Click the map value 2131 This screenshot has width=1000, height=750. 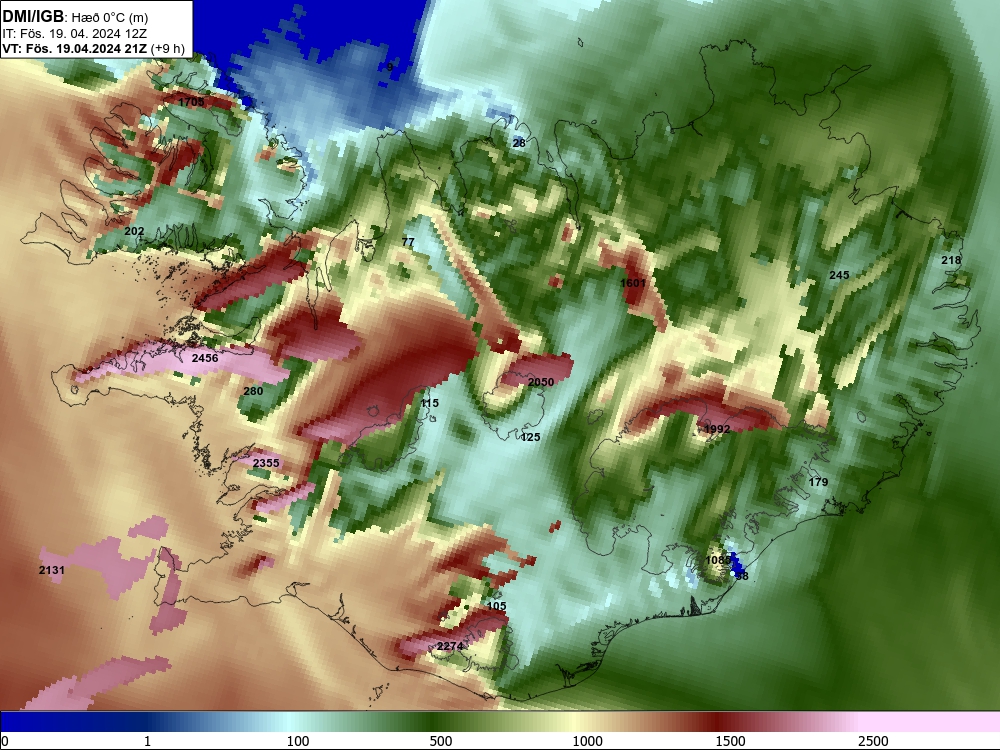pyautogui.click(x=52, y=570)
